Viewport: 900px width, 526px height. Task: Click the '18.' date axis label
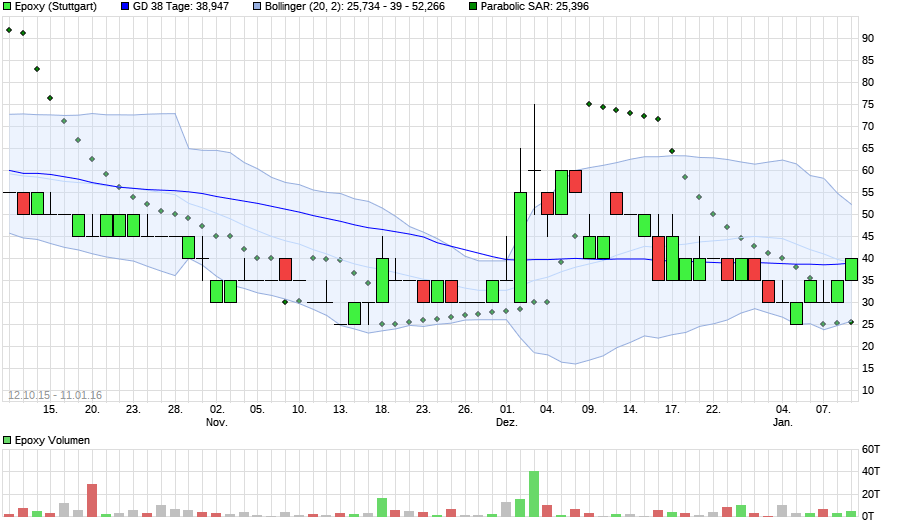[x=382, y=409]
